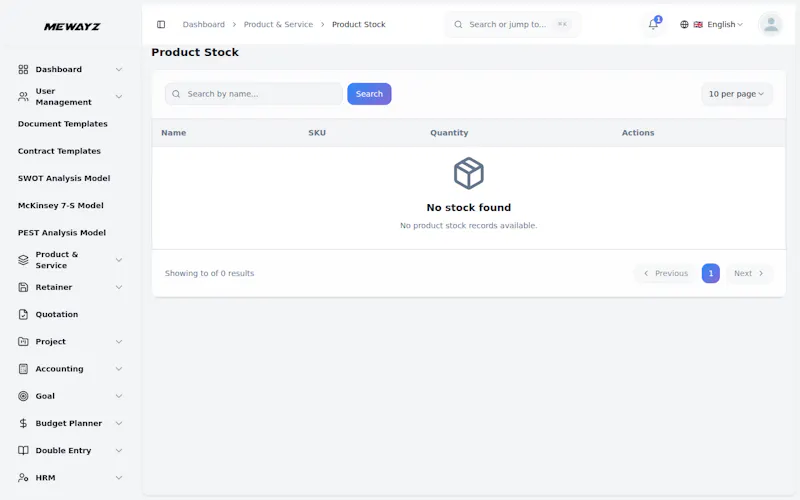Screen dimensions: 800x500
Task: Click the Actions column header
Action: (638, 133)
